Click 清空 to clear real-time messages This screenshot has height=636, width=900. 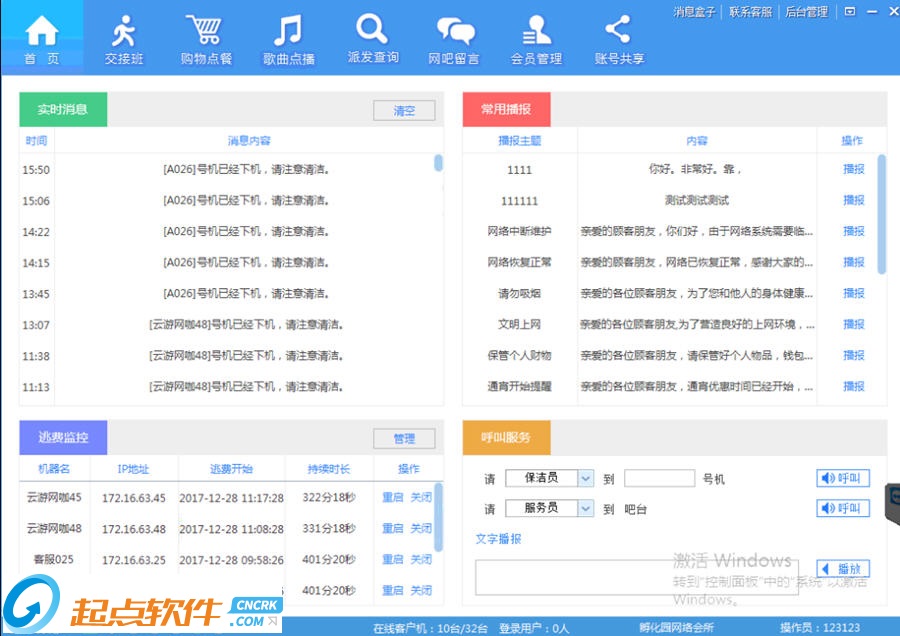[404, 111]
